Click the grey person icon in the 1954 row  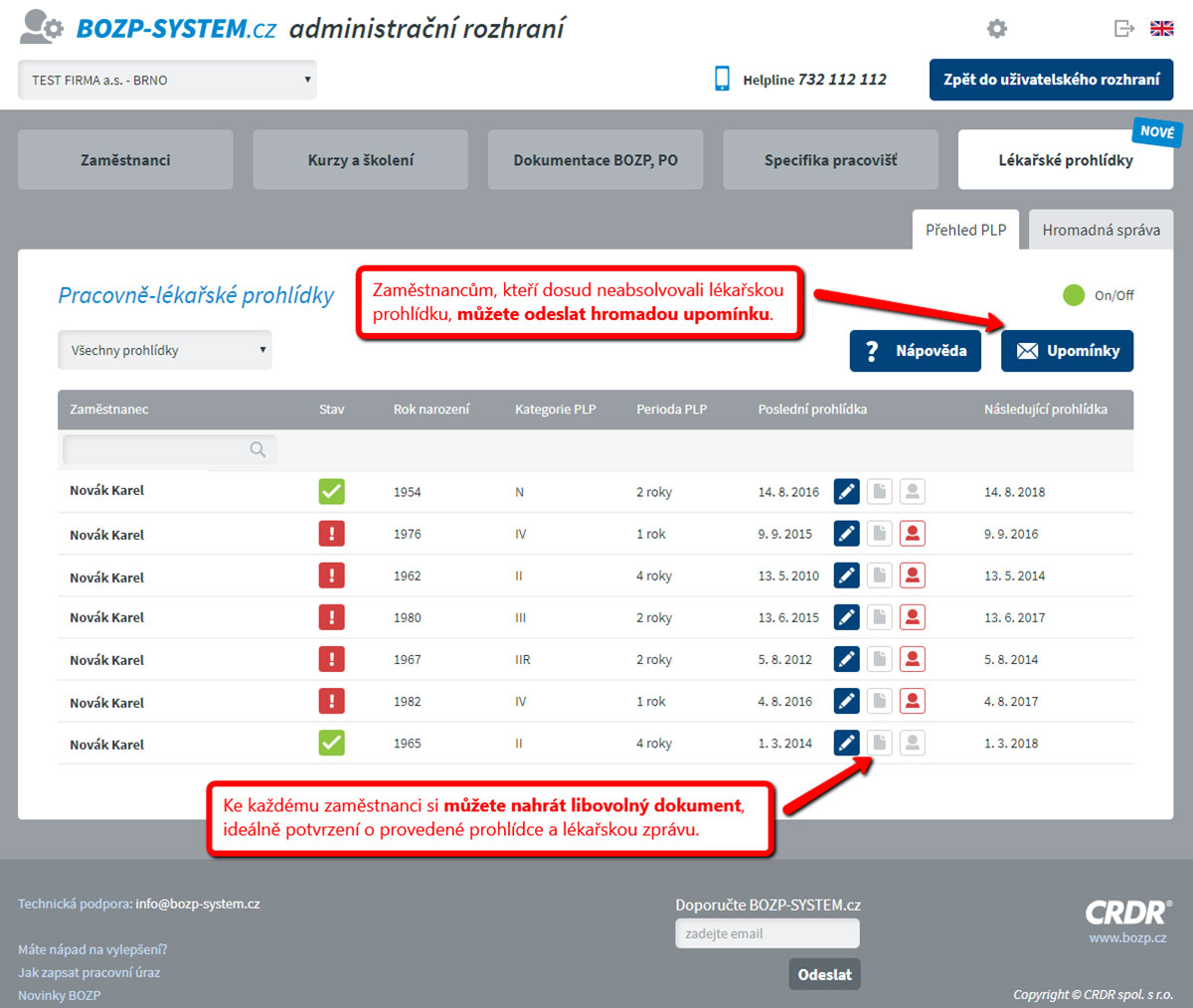coord(913,491)
